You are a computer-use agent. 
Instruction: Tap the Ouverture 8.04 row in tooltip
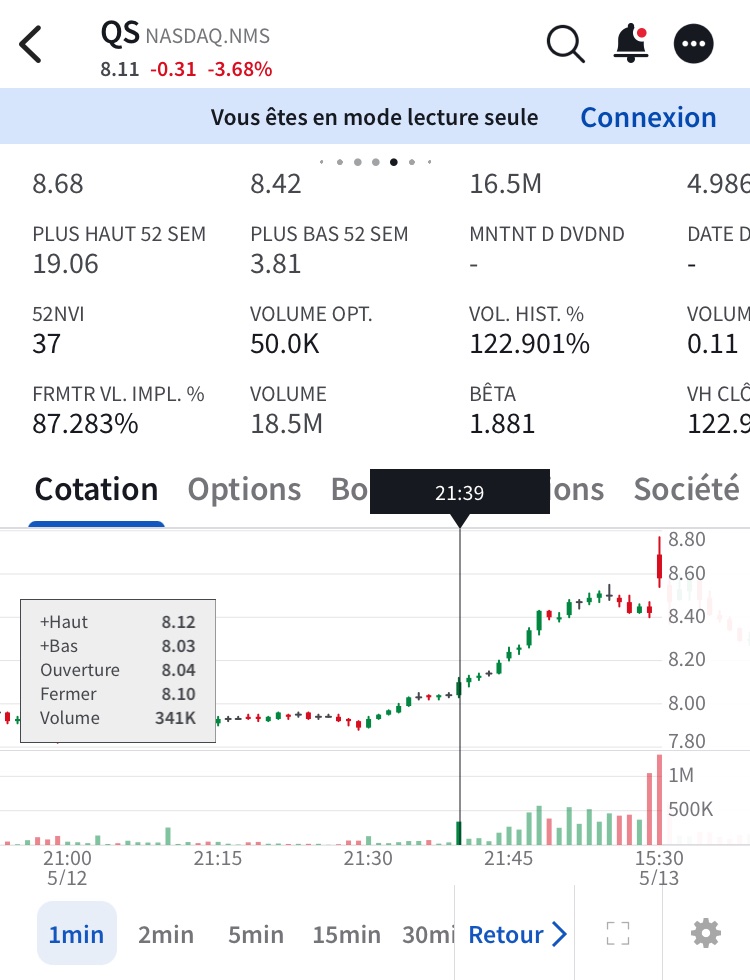click(x=118, y=669)
